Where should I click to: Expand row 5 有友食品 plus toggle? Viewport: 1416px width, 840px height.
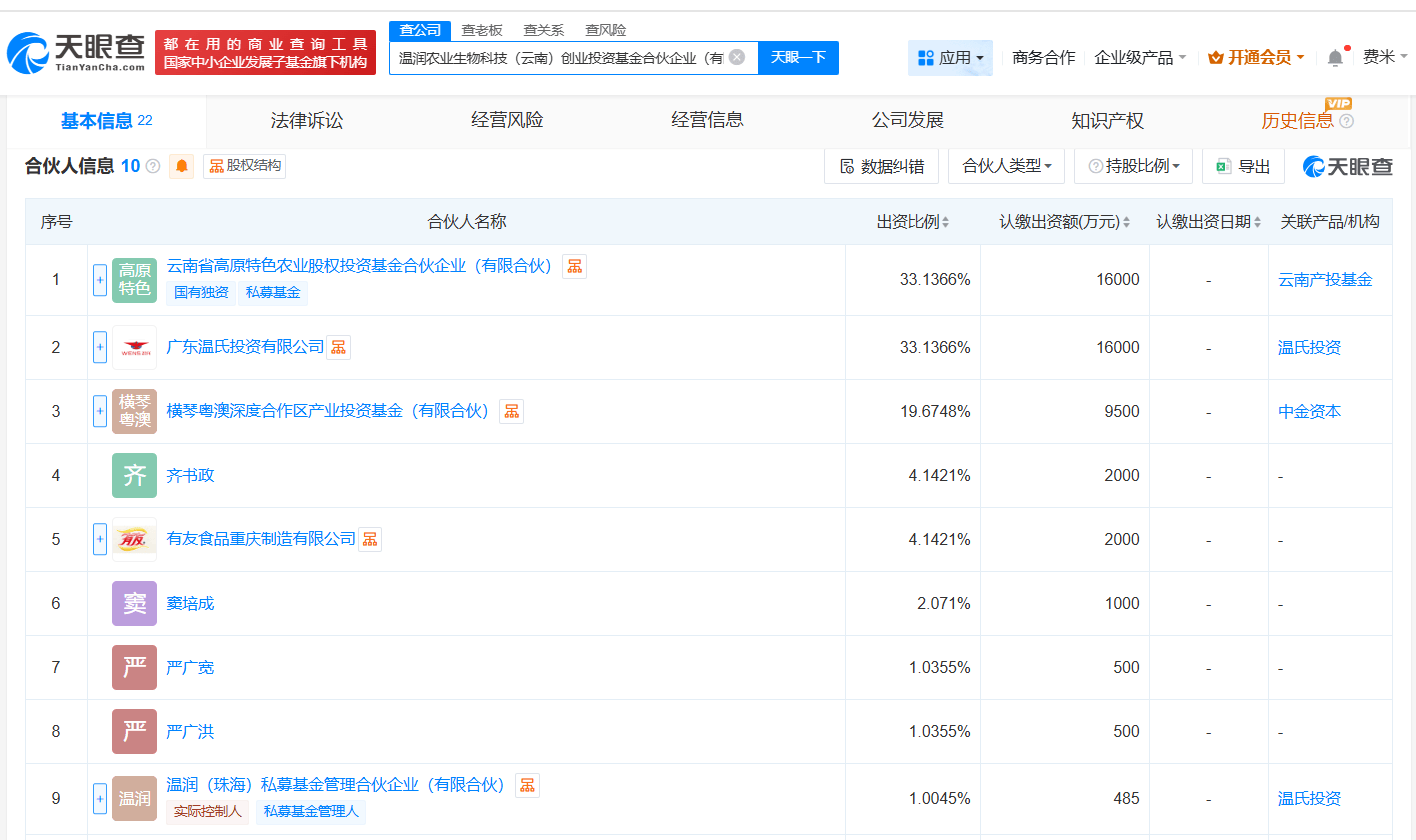pos(100,539)
